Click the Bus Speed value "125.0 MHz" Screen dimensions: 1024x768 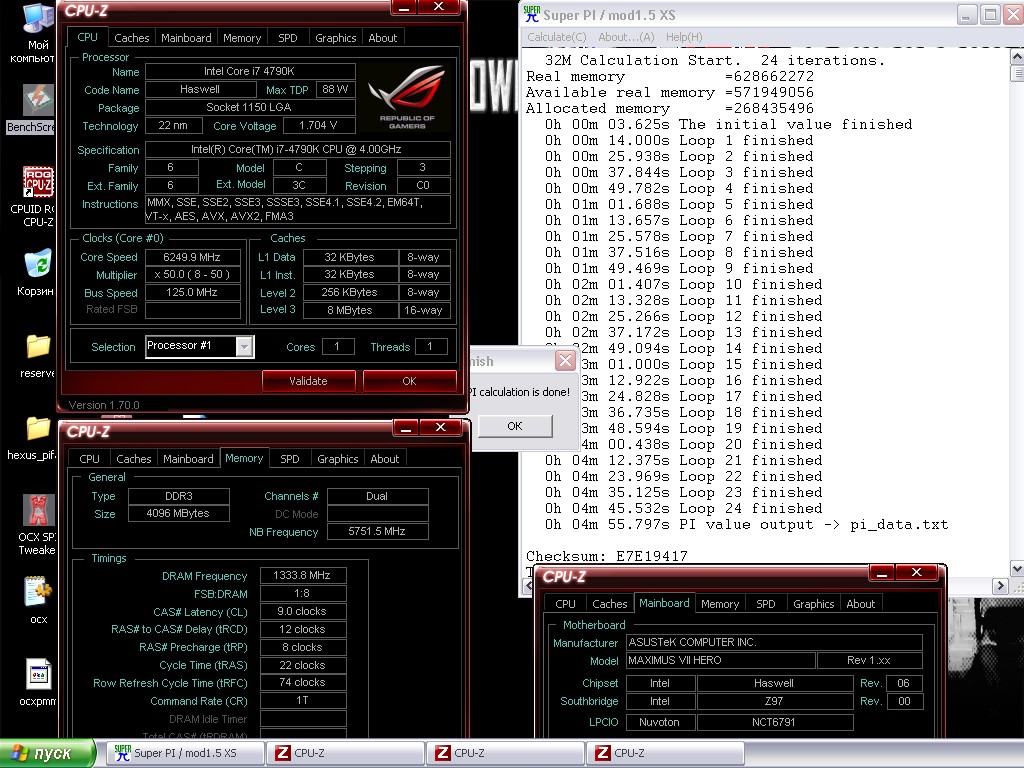192,293
